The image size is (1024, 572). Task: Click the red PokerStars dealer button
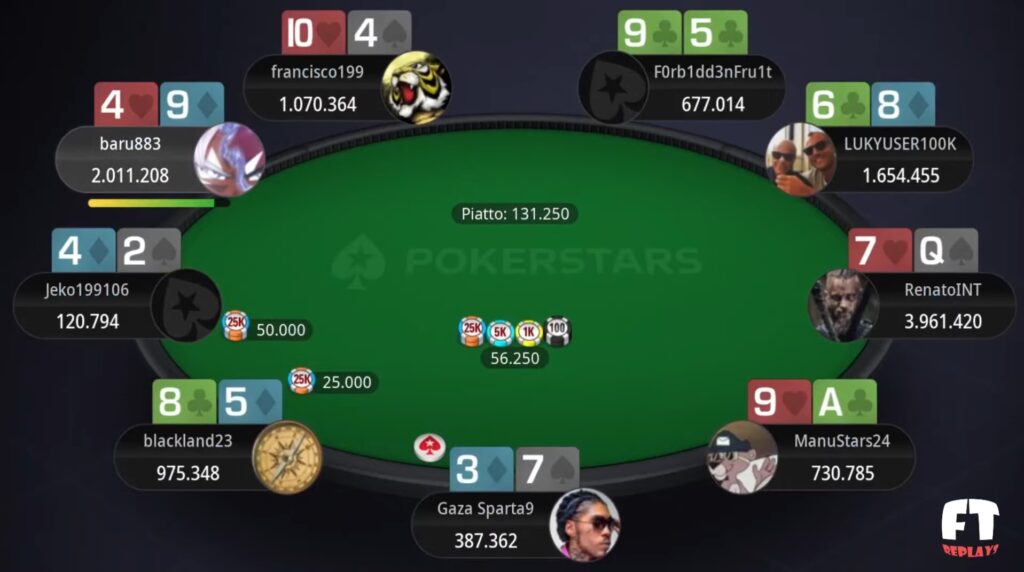(x=430, y=447)
